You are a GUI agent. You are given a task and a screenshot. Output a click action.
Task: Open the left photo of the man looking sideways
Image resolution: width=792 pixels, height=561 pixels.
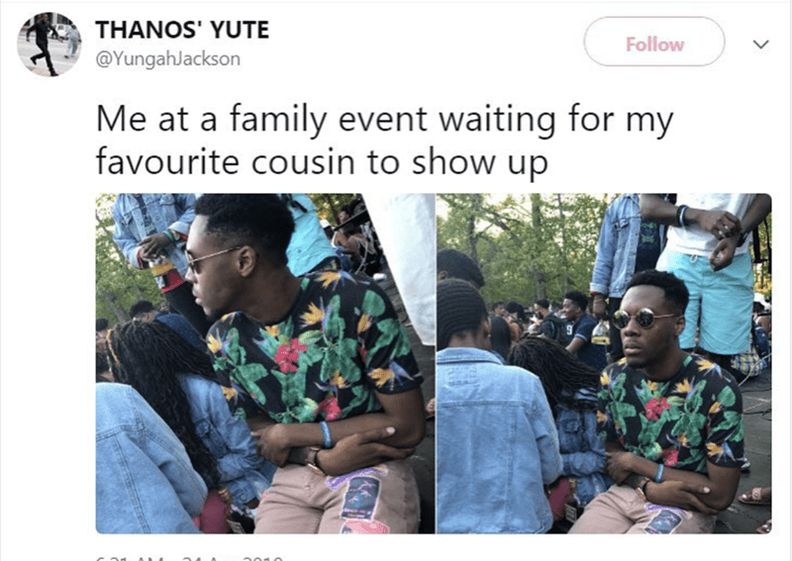[265, 363]
